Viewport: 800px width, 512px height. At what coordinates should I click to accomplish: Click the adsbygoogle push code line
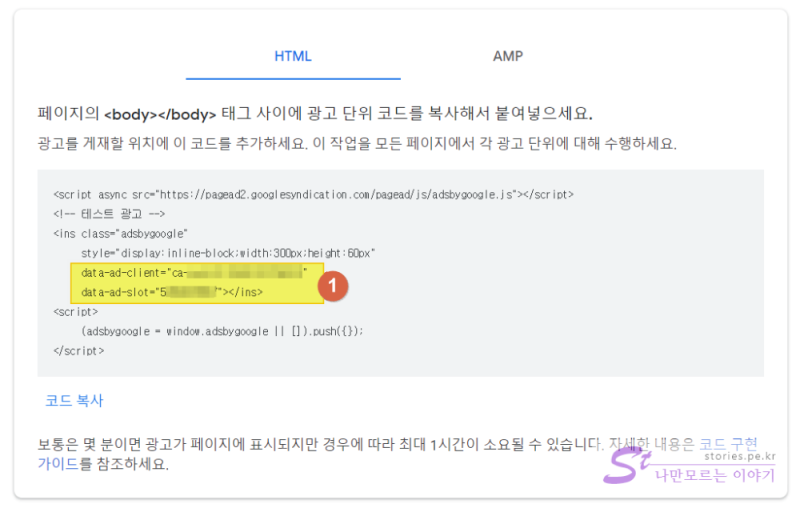[x=222, y=331]
